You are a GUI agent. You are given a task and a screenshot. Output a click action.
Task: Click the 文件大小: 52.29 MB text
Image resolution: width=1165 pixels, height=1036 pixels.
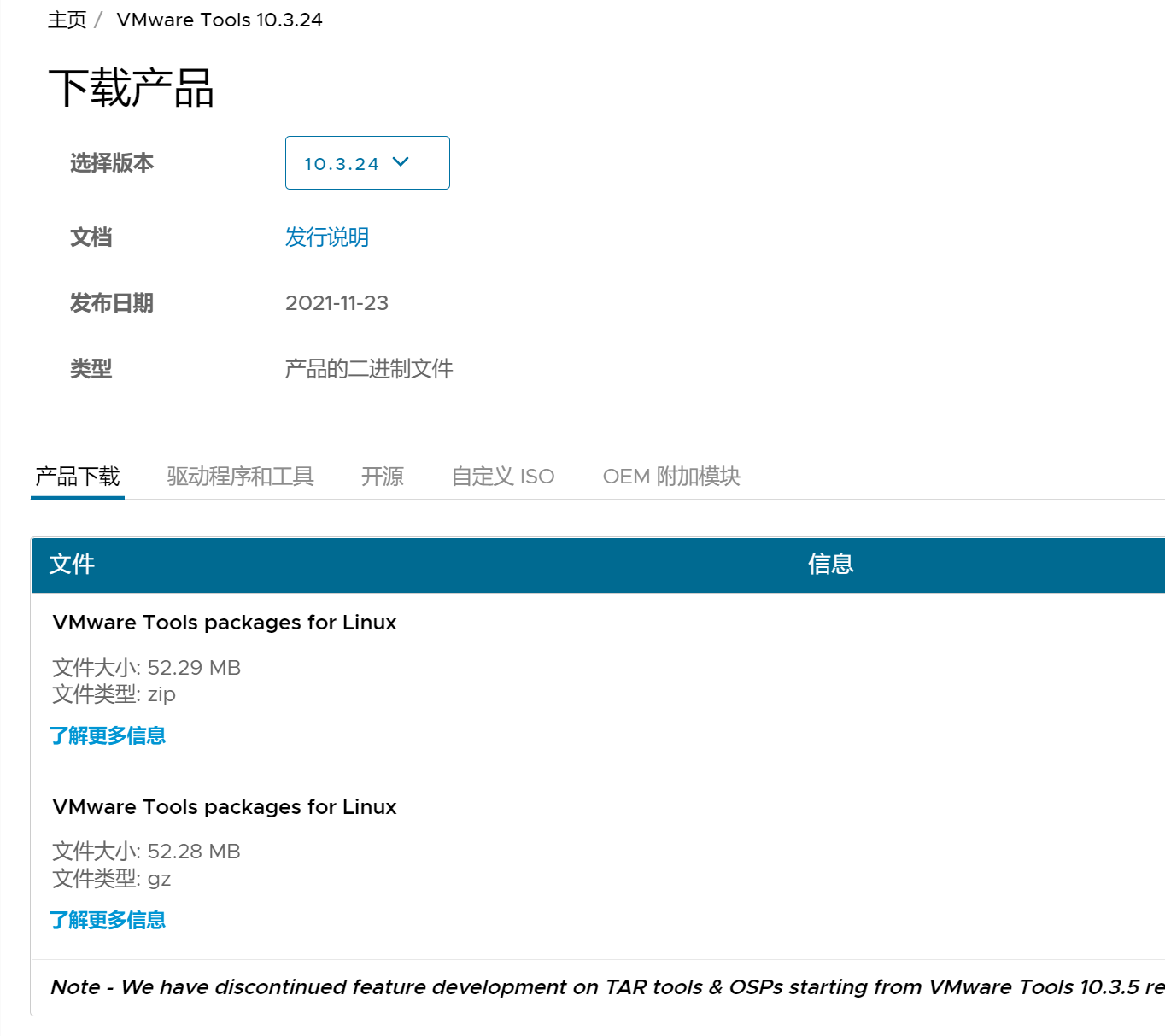(147, 667)
